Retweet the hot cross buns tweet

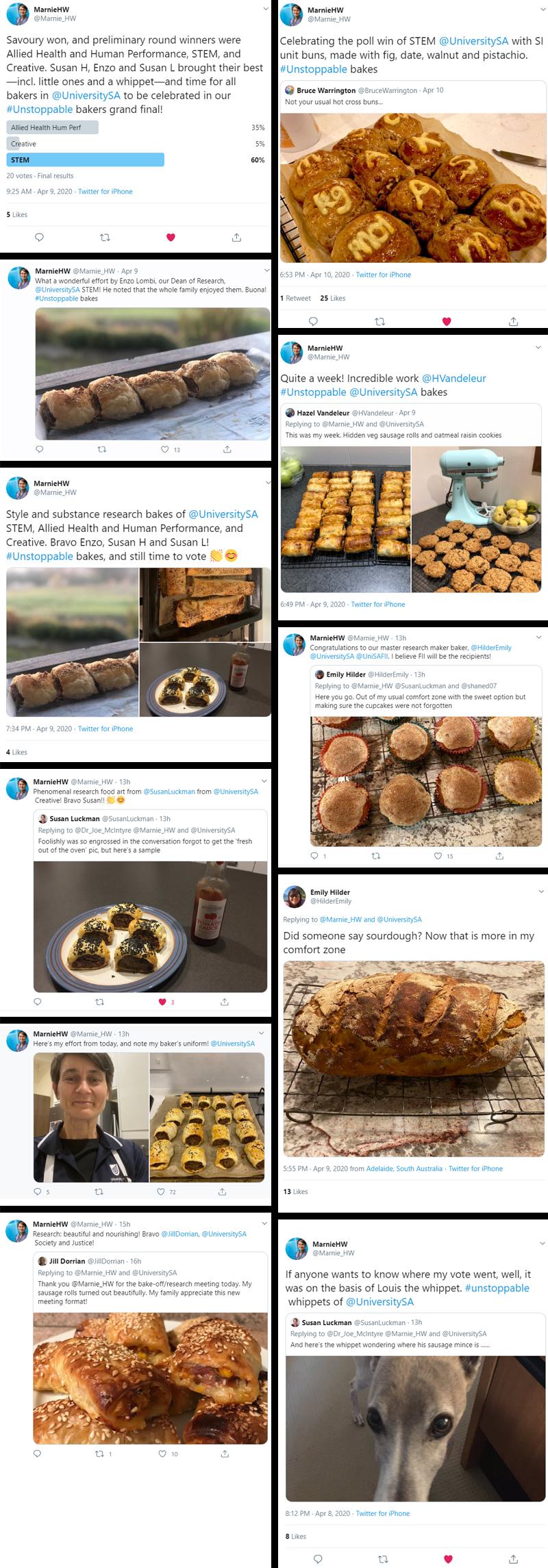pos(379,320)
